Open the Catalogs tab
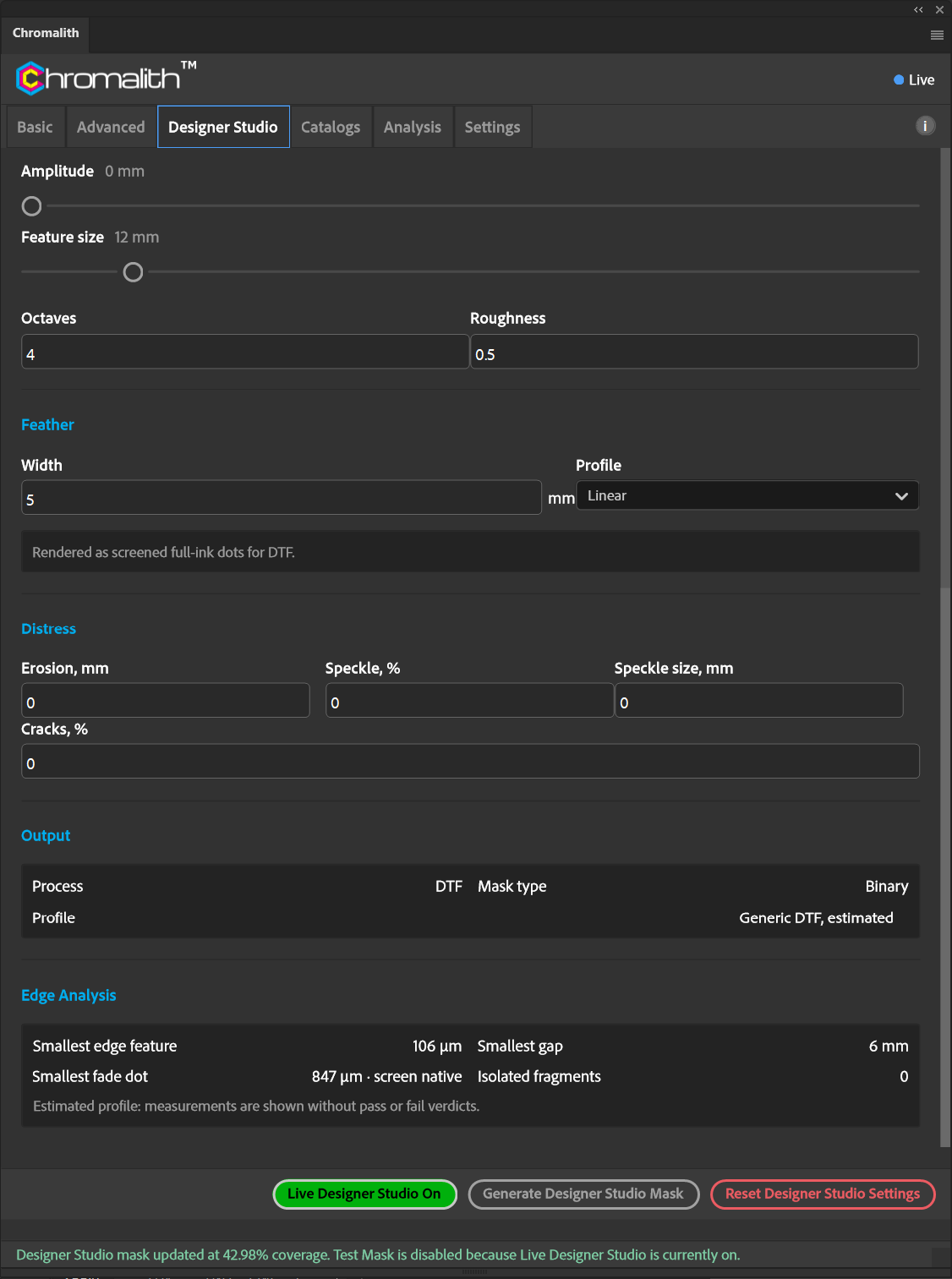This screenshot has width=952, height=1279. (331, 127)
